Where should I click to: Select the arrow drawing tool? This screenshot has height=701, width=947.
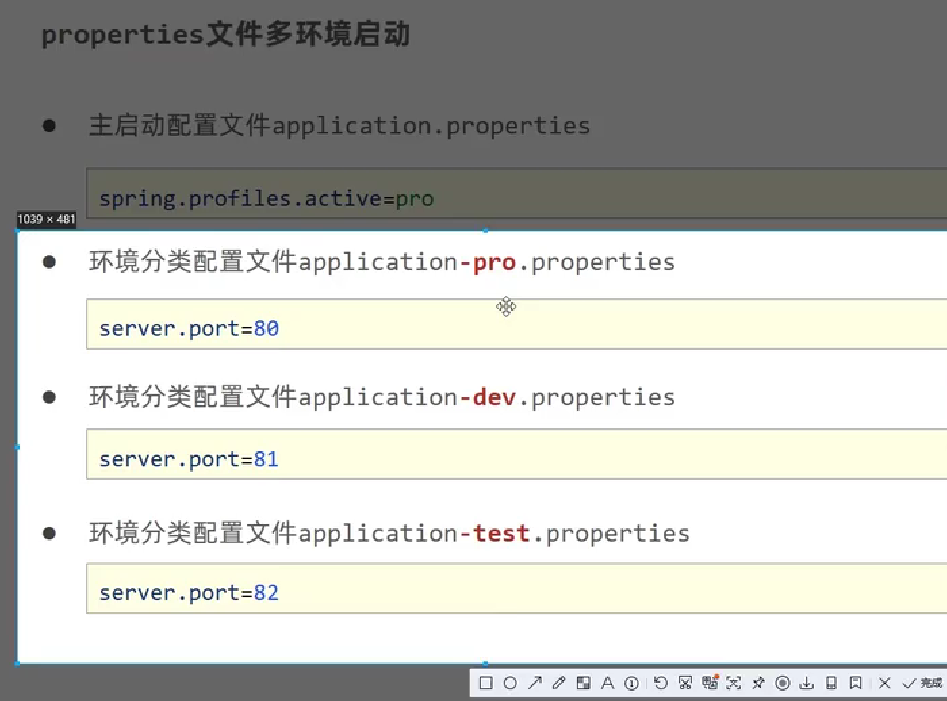click(534, 683)
